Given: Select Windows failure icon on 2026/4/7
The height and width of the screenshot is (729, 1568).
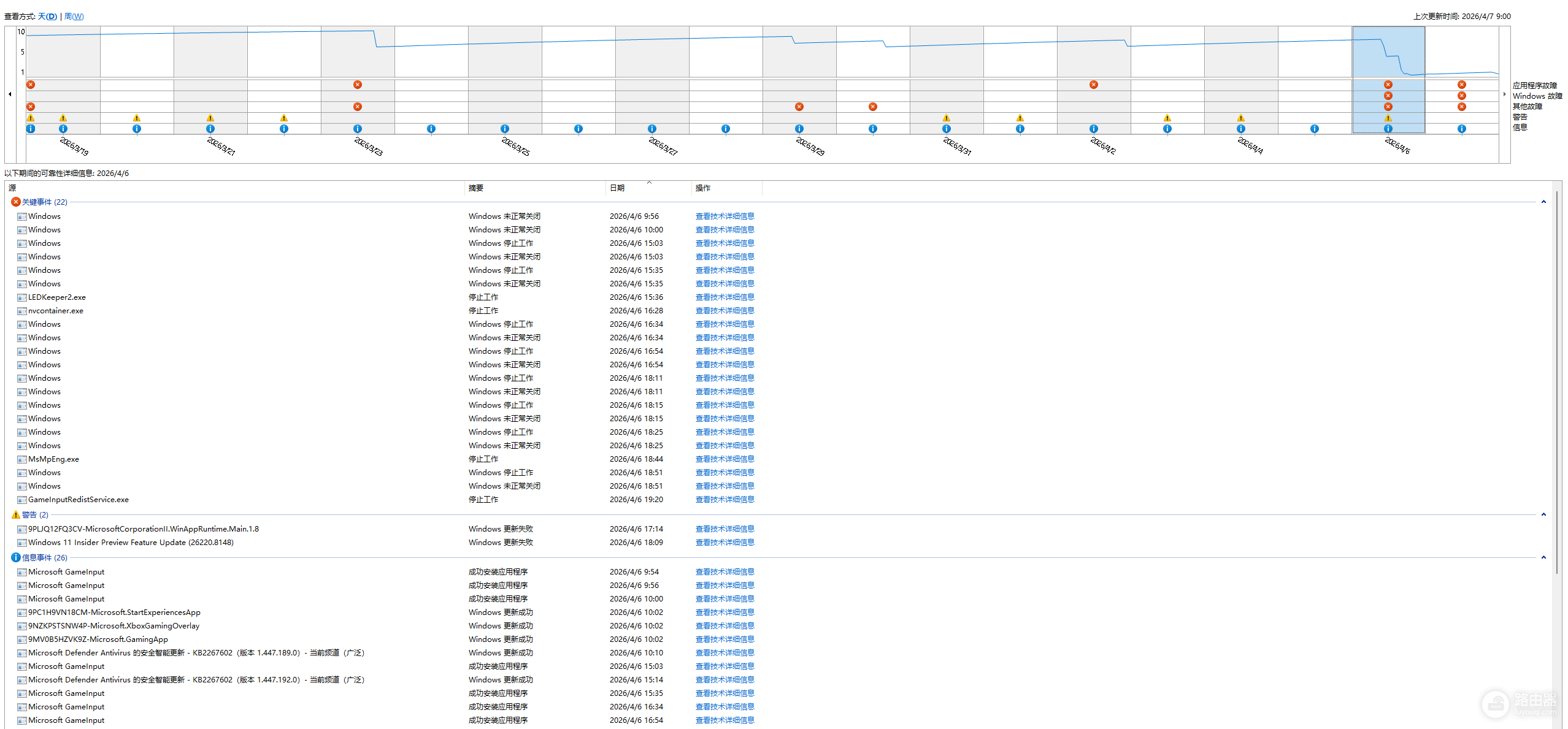Looking at the screenshot, I should coord(1462,96).
